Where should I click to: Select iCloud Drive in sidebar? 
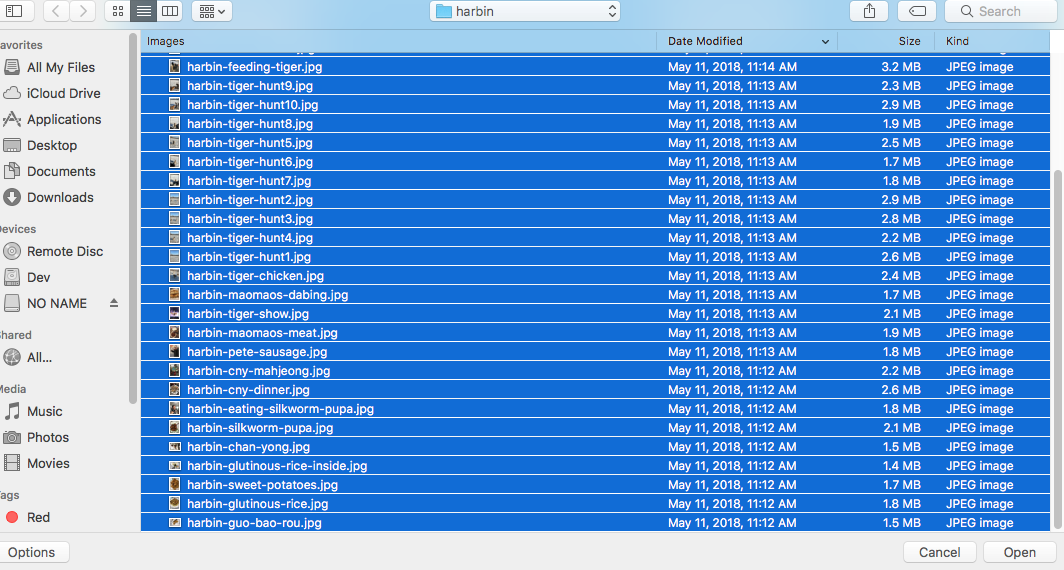[x=63, y=93]
